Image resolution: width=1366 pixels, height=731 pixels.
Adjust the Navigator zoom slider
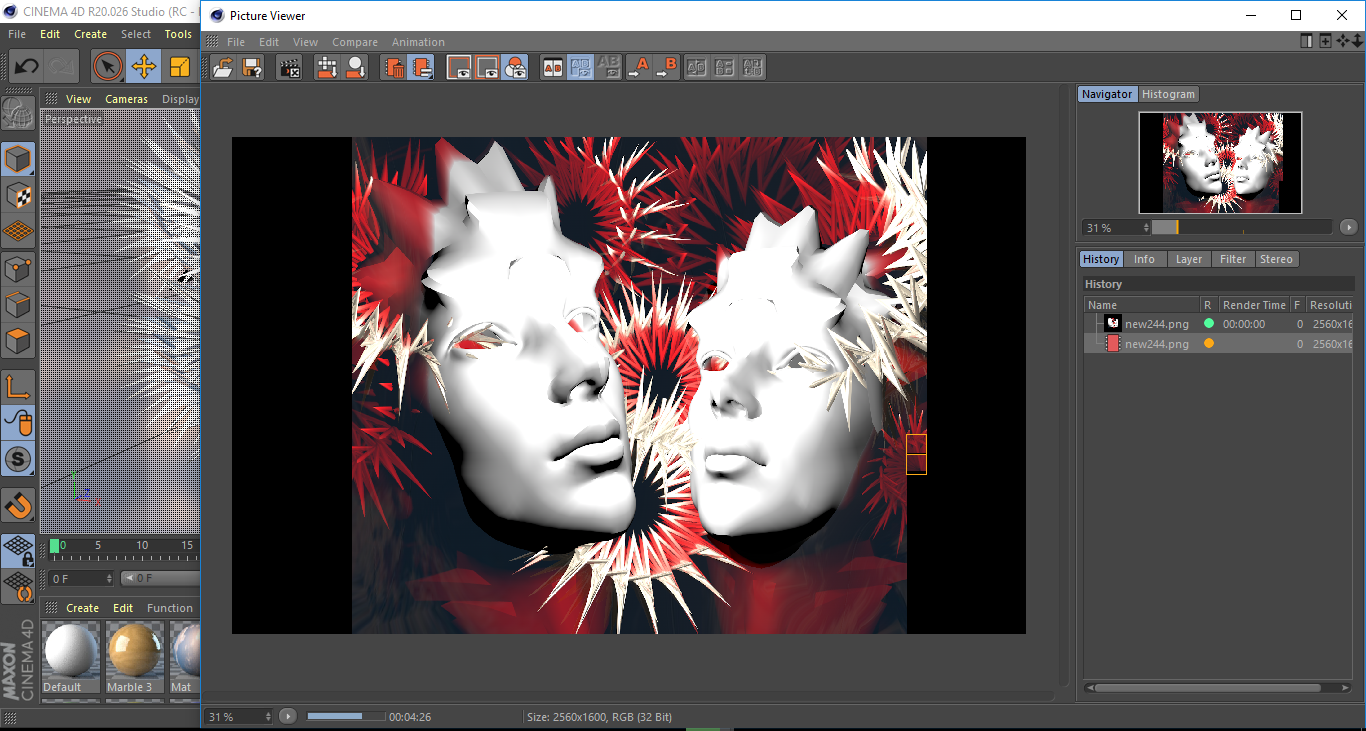1241,227
